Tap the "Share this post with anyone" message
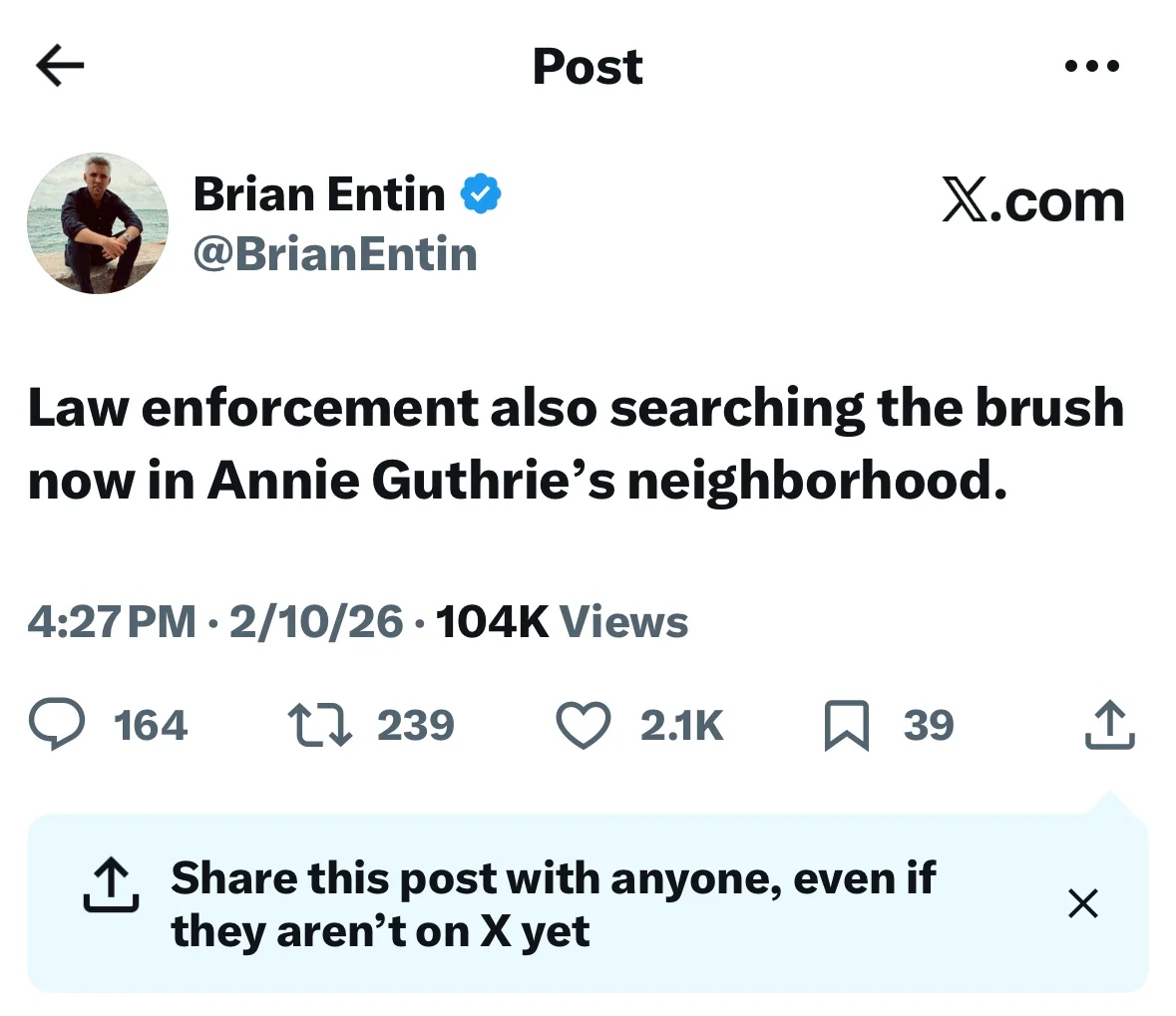 tap(553, 904)
